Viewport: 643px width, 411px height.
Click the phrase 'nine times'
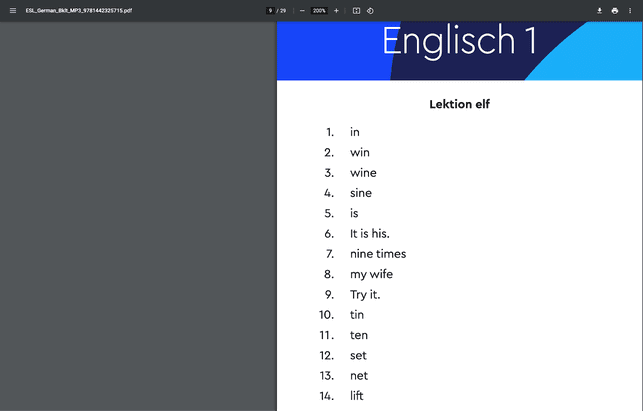click(378, 254)
